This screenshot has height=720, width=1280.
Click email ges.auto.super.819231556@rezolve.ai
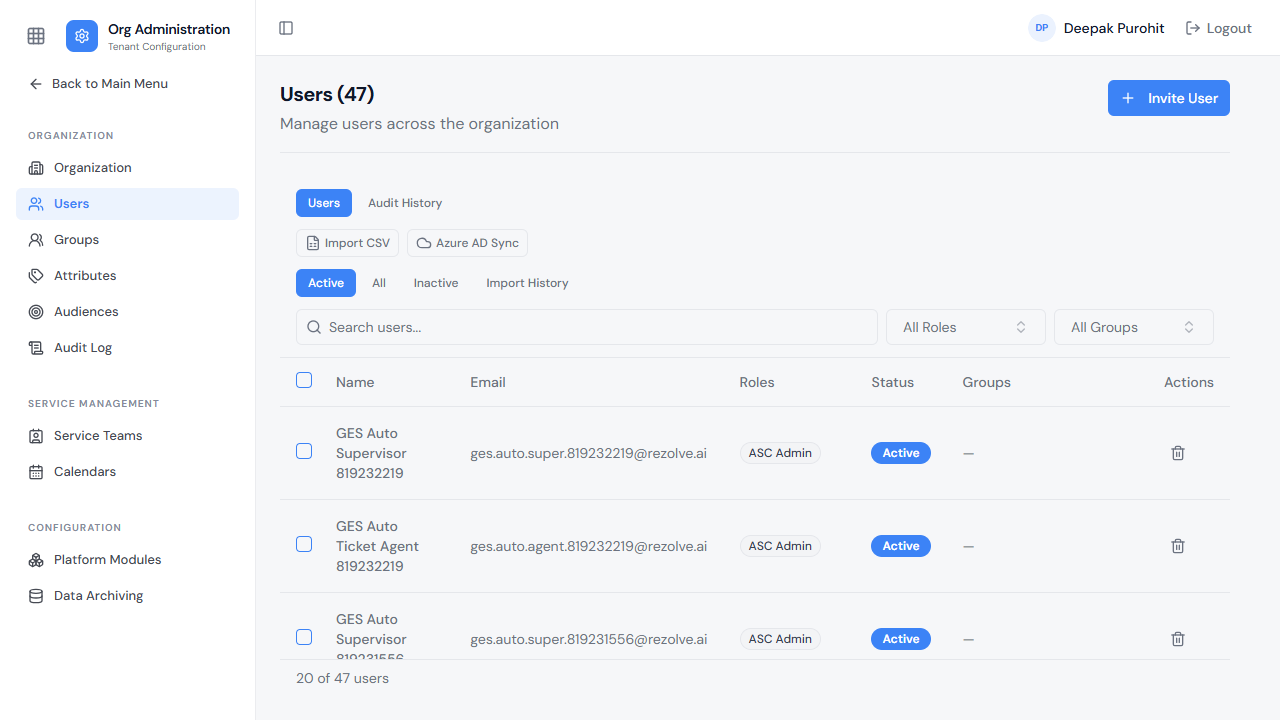click(x=589, y=639)
